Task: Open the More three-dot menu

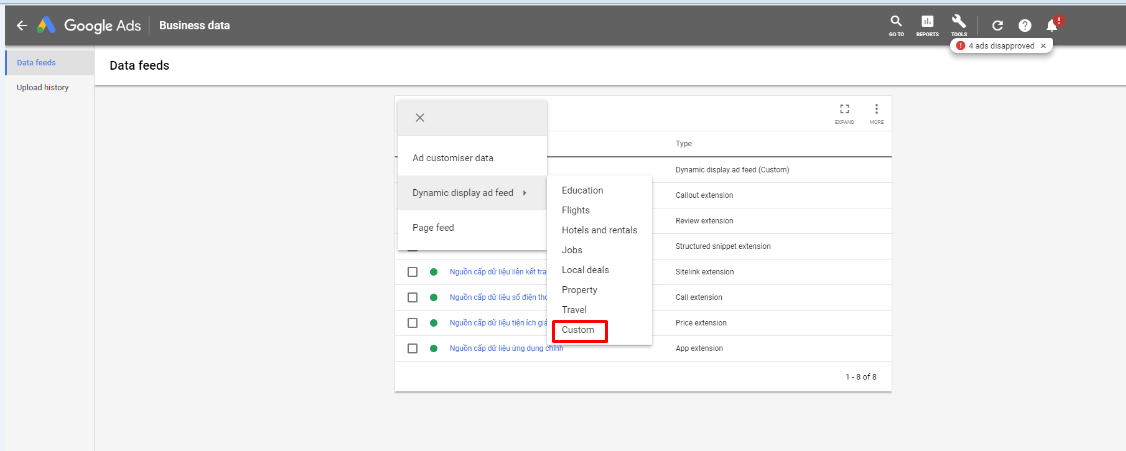Action: [x=876, y=113]
